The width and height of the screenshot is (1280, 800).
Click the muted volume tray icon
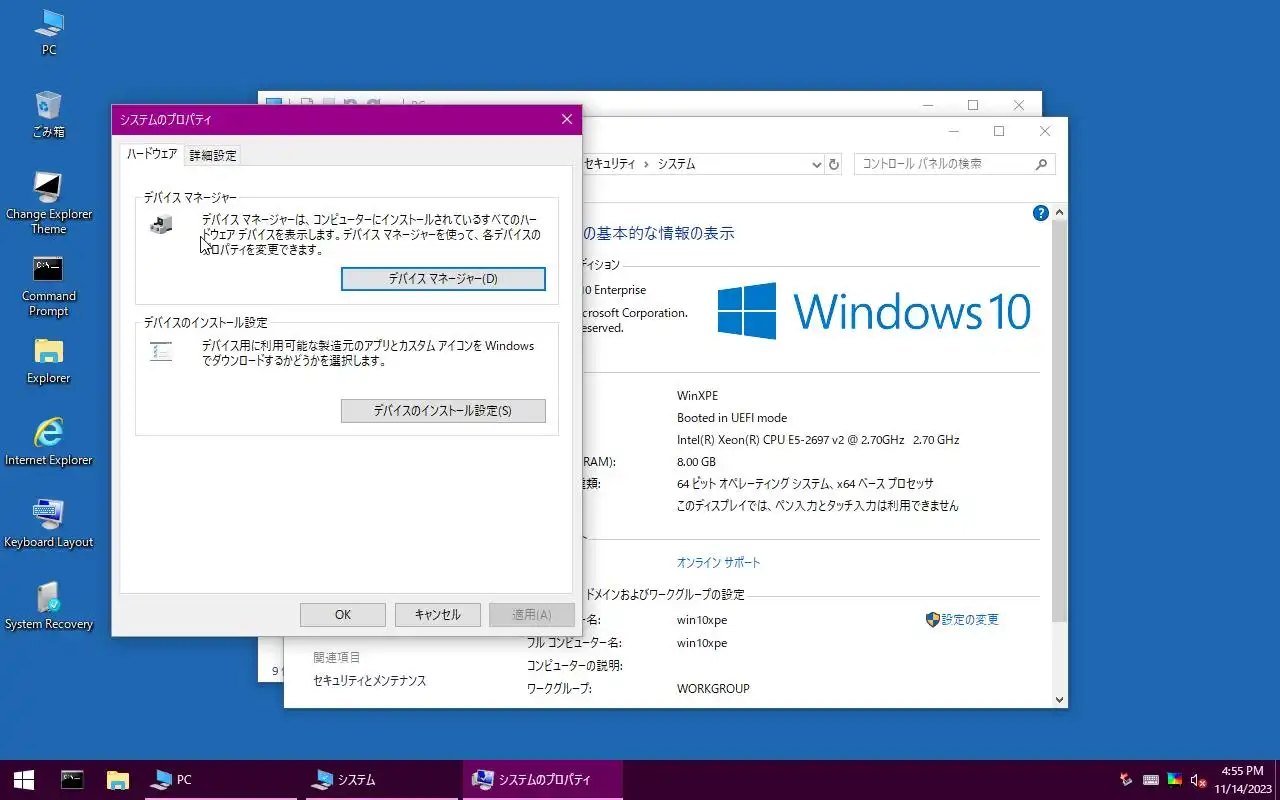tap(1199, 780)
